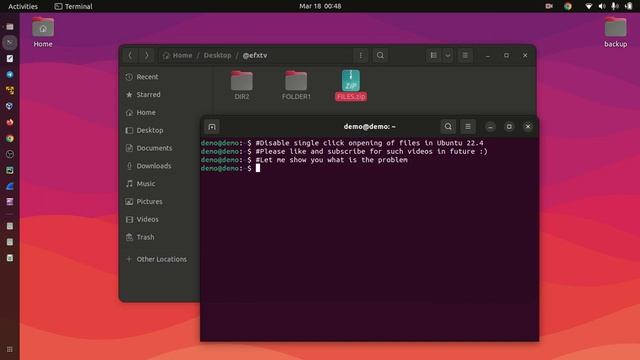Select the DIR2 folder
The height and width of the screenshot is (360, 640).
(x=242, y=85)
